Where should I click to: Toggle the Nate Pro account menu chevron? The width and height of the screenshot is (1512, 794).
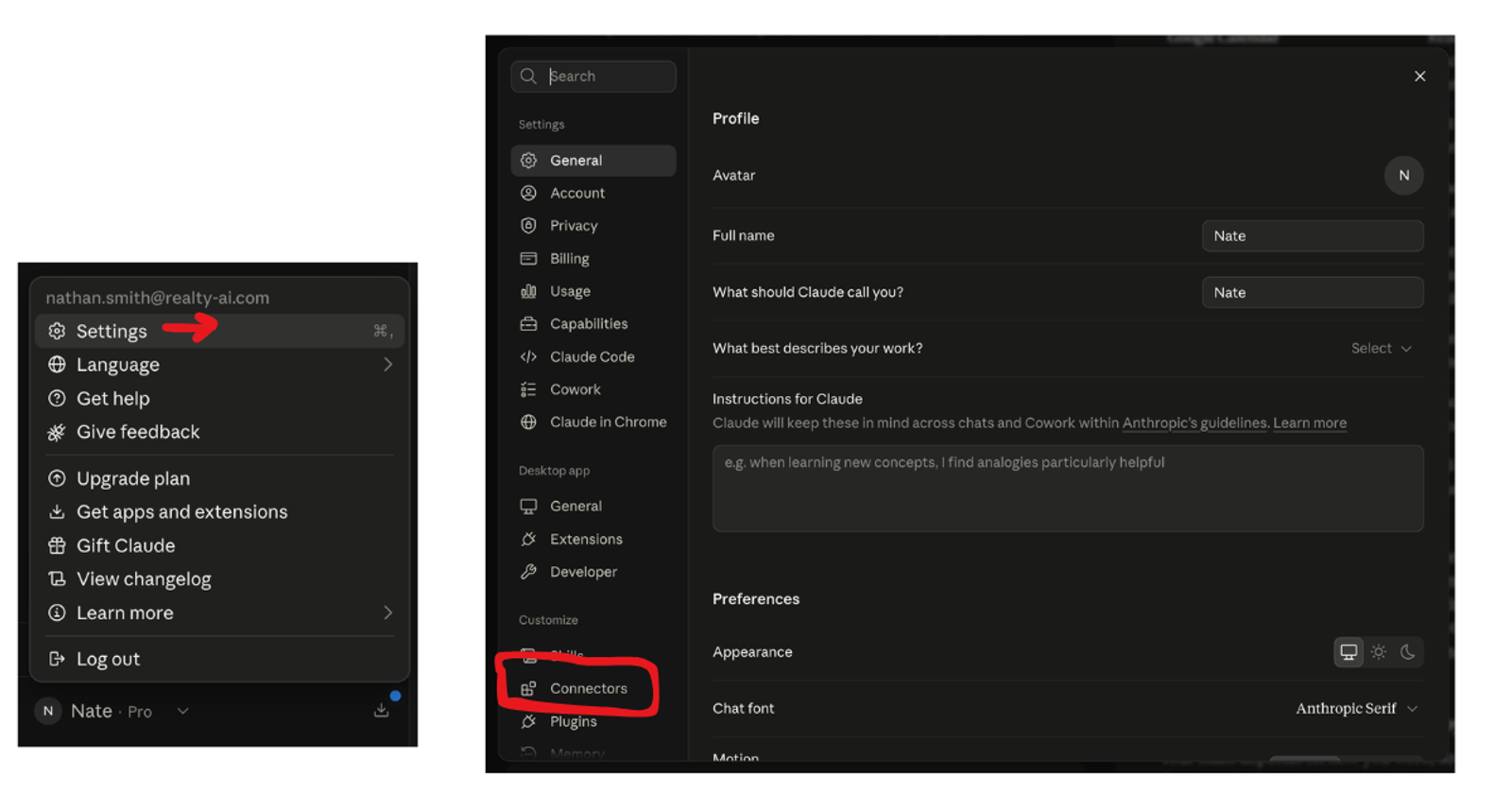[183, 711]
